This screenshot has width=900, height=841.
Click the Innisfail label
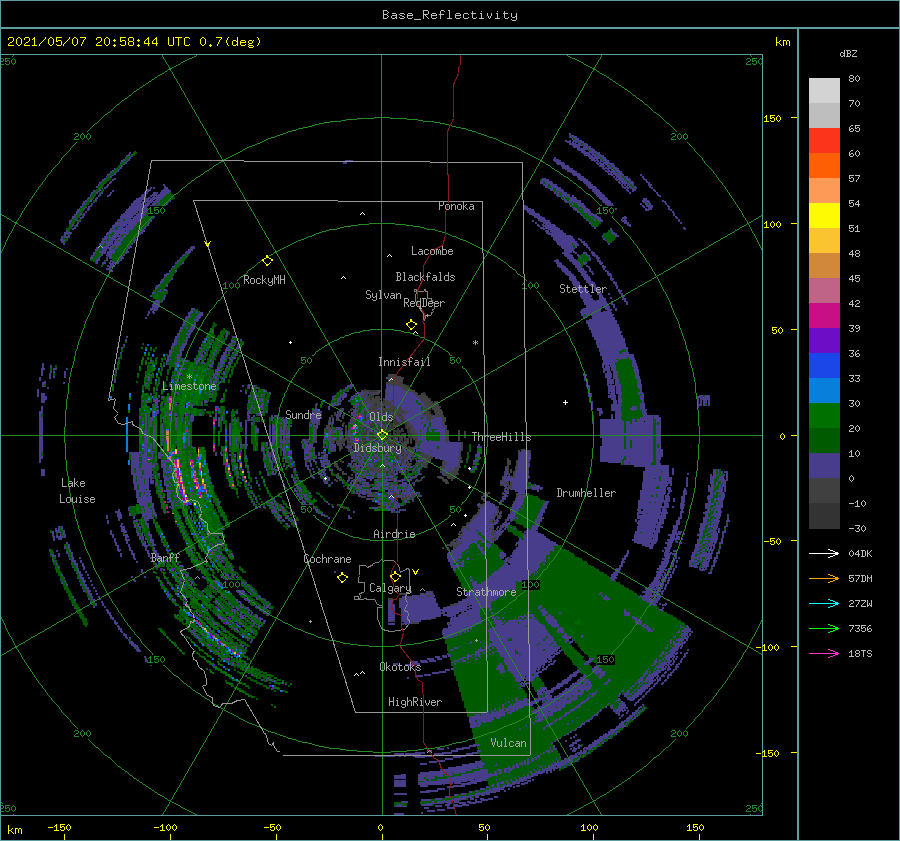point(404,362)
